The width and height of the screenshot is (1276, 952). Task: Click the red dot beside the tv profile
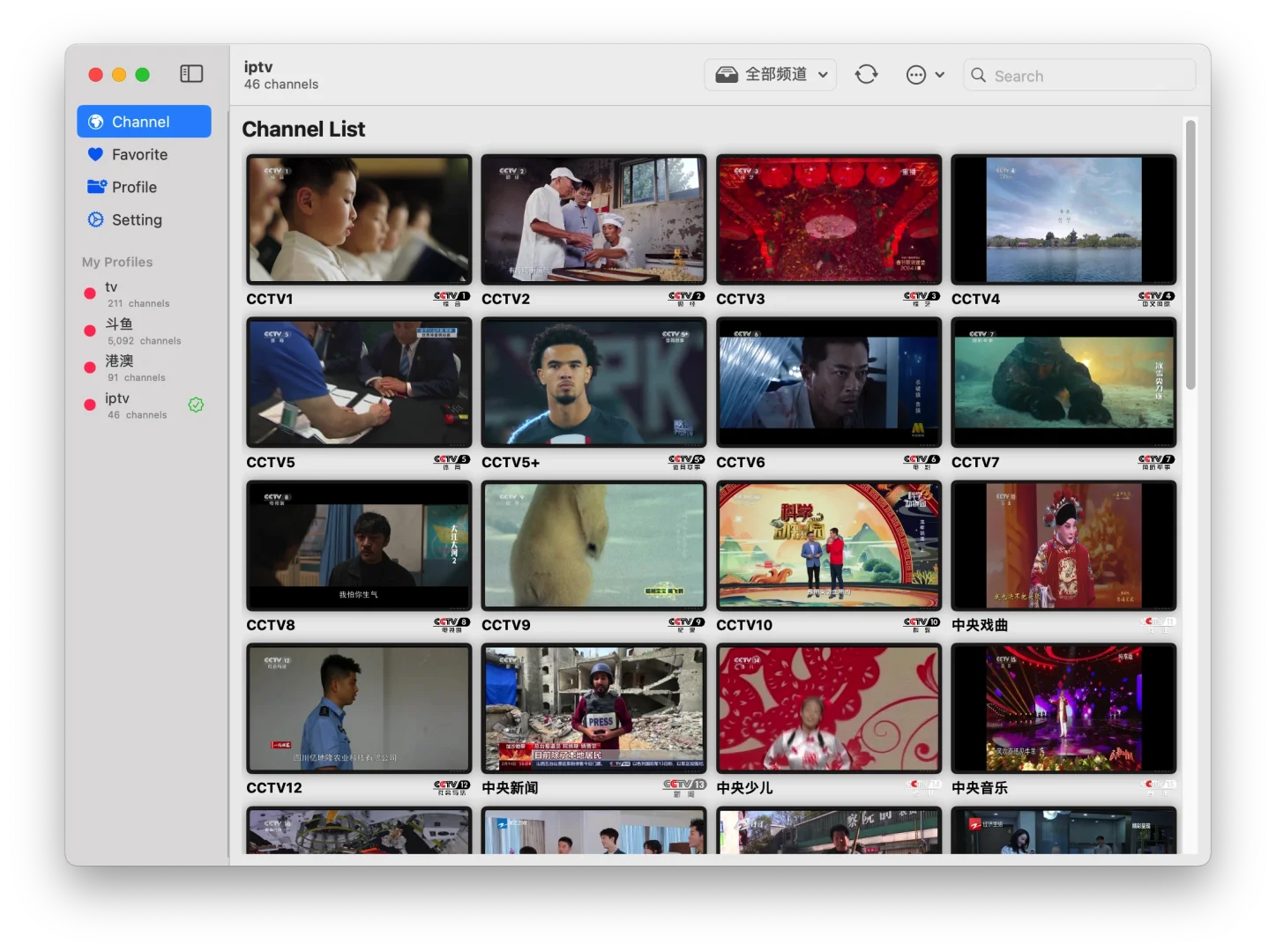[89, 294]
